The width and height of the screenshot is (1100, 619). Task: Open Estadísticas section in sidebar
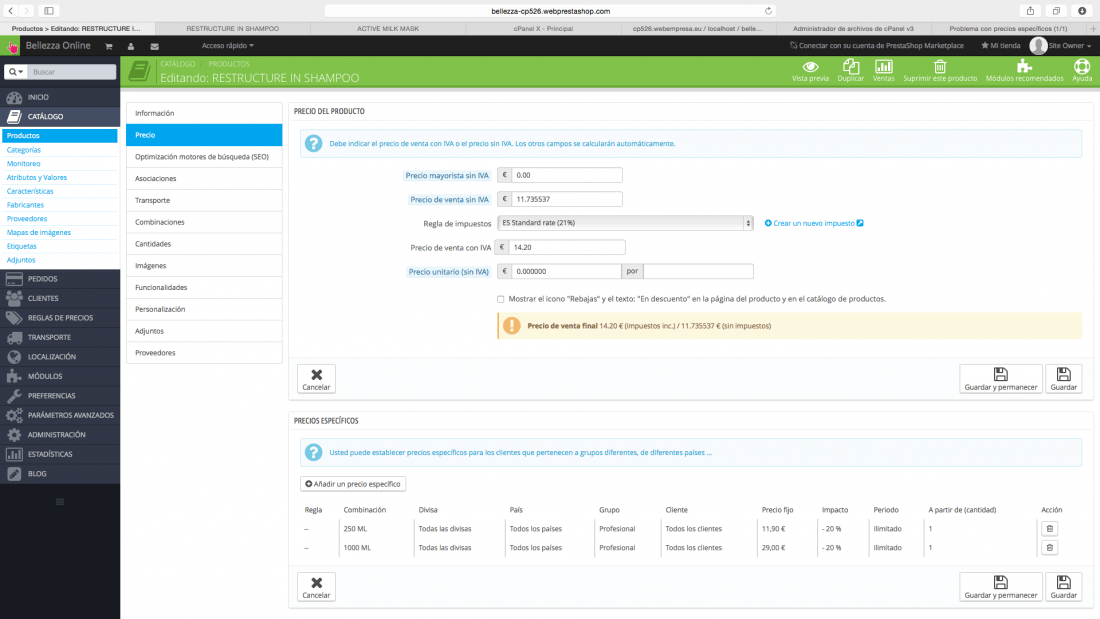click(x=60, y=454)
